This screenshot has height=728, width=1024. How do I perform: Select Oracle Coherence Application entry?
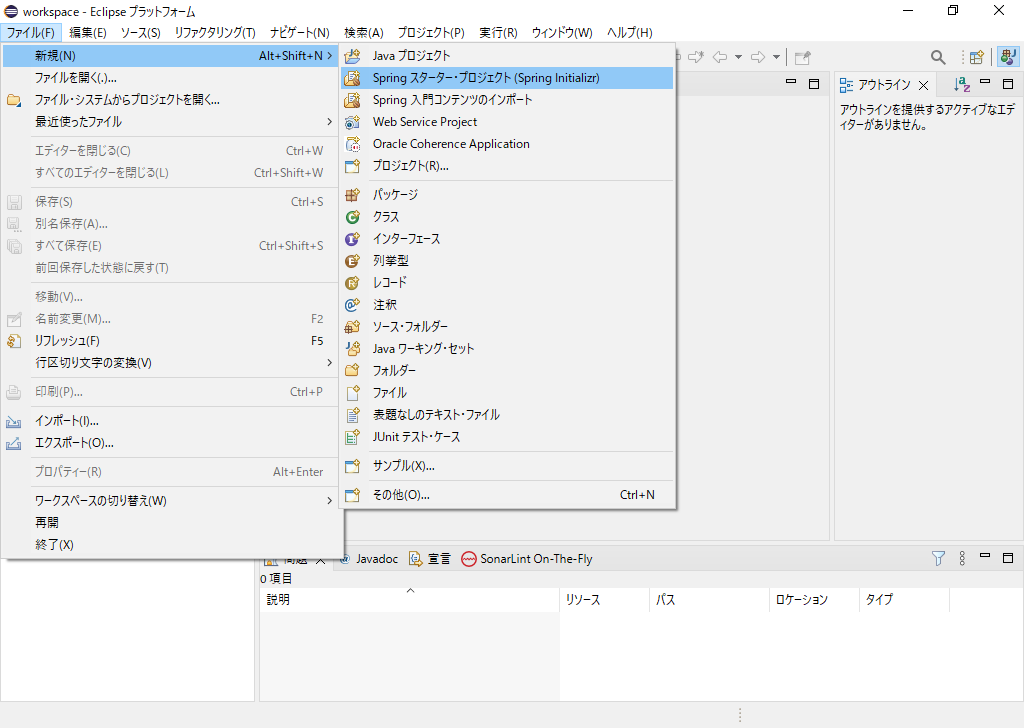[507, 144]
